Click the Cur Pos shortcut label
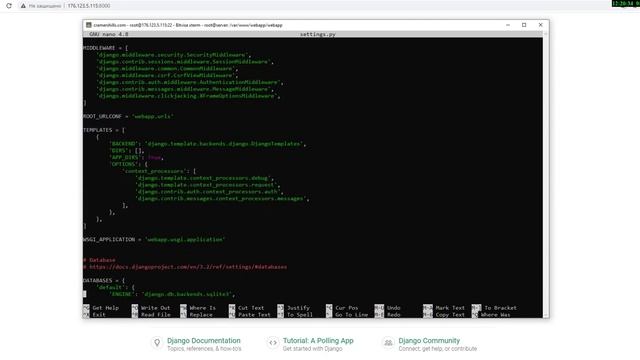Screen dimensions: 640x360 click(x=347, y=308)
